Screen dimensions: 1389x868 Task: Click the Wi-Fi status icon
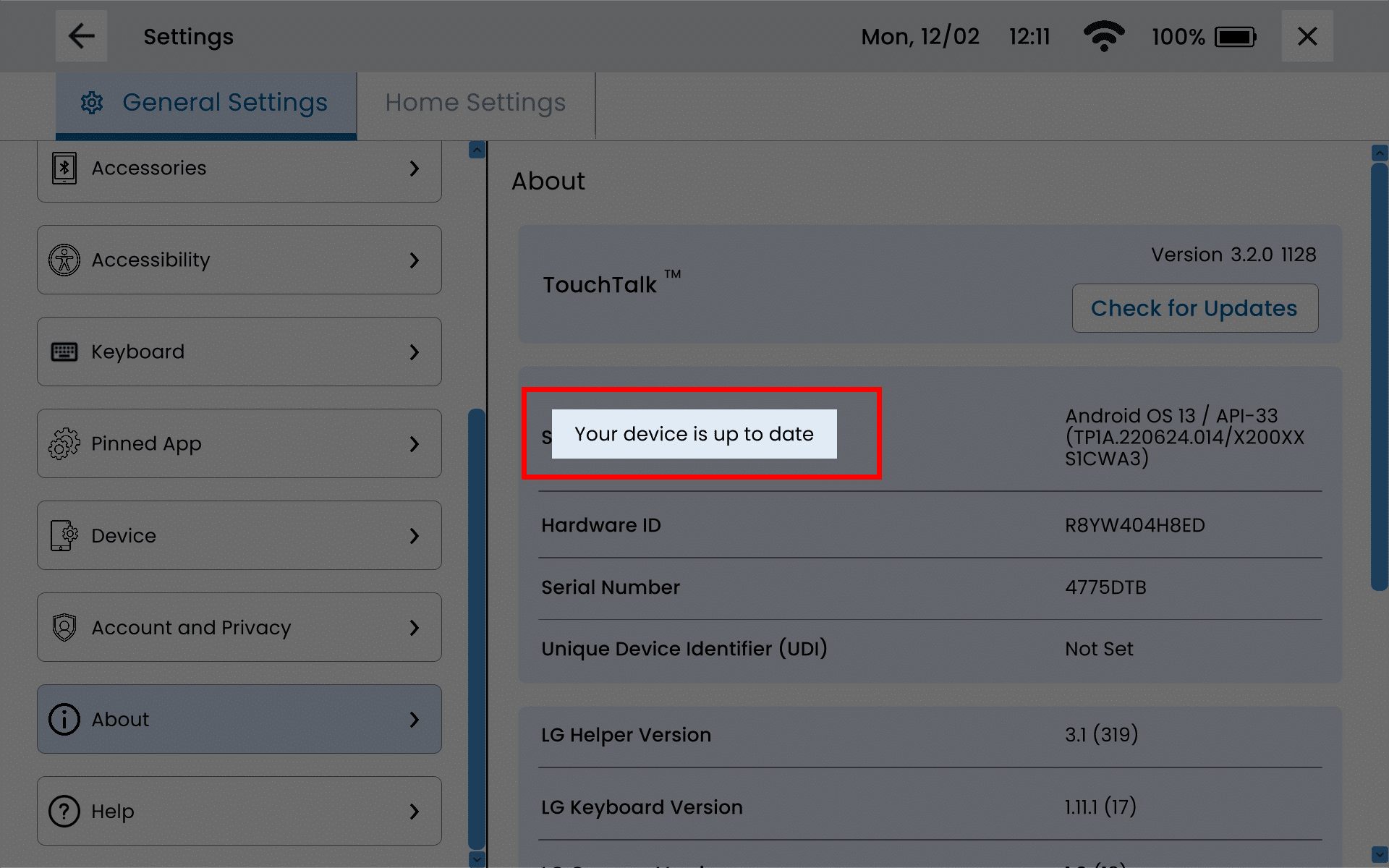pyautogui.click(x=1103, y=36)
